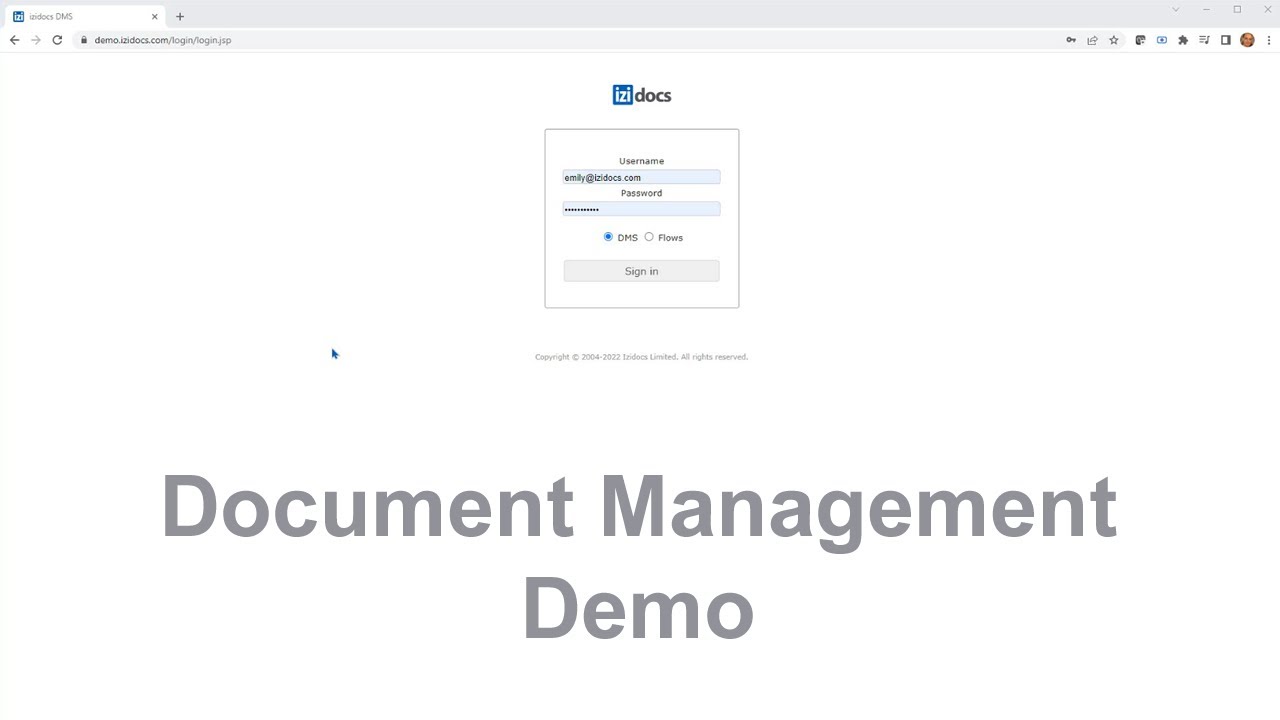Click the dark overlapping-squares extension icon
Screen dimensions: 1280x720
click(1140, 40)
